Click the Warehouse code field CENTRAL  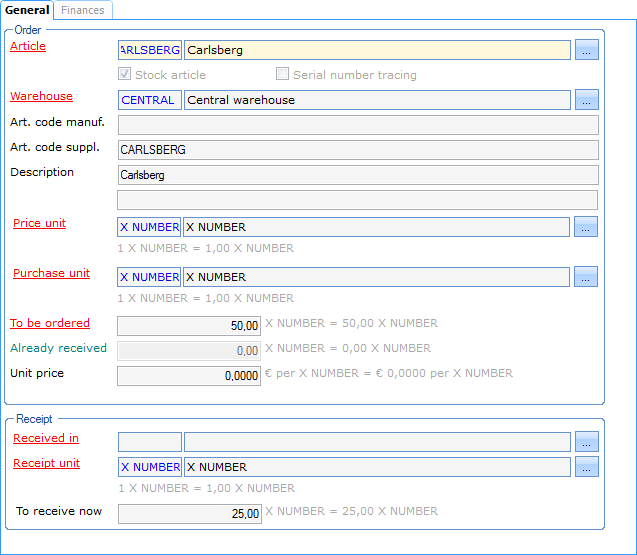click(150, 100)
